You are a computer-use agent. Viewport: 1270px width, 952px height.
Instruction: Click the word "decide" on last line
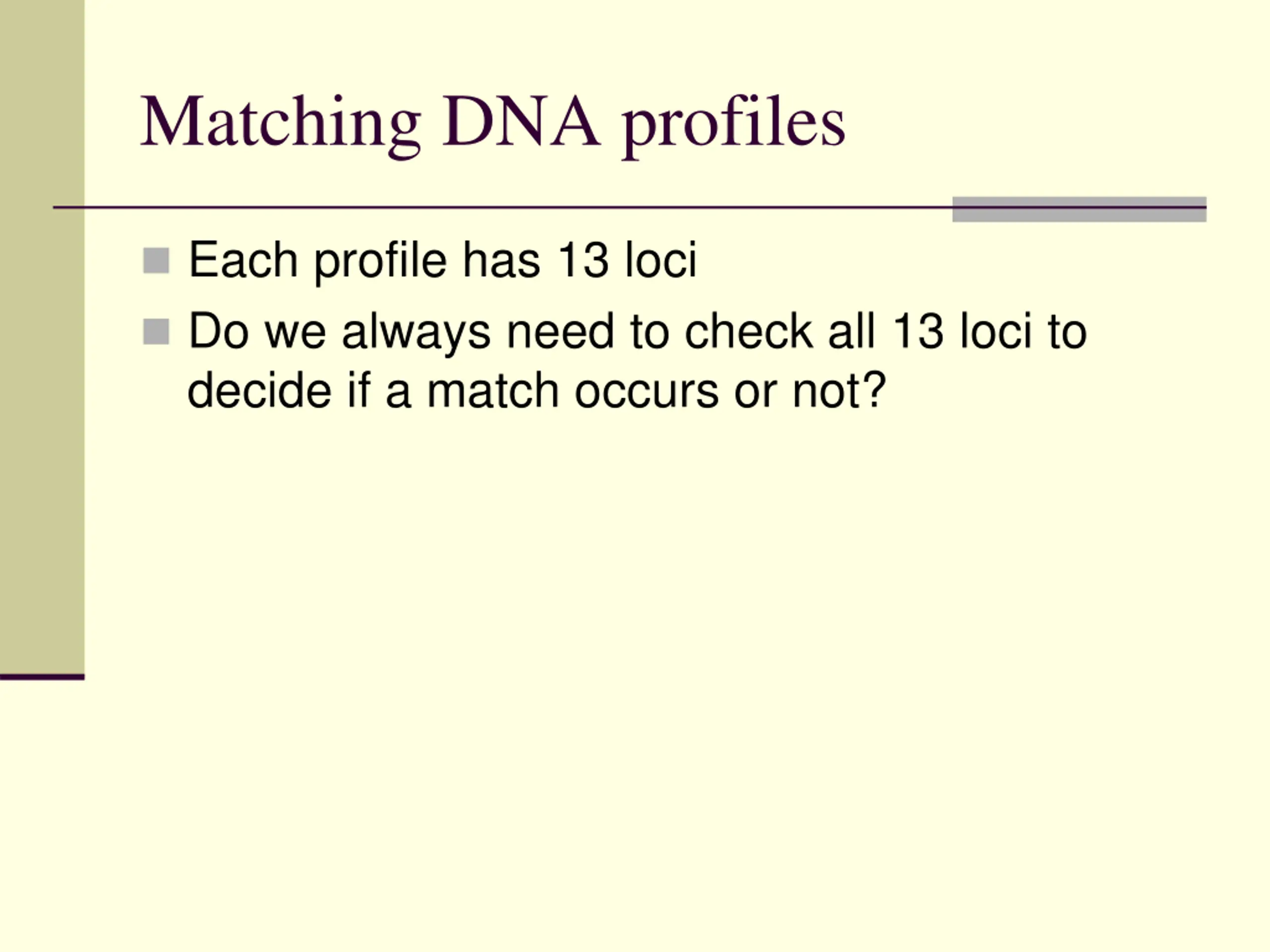tap(259, 390)
